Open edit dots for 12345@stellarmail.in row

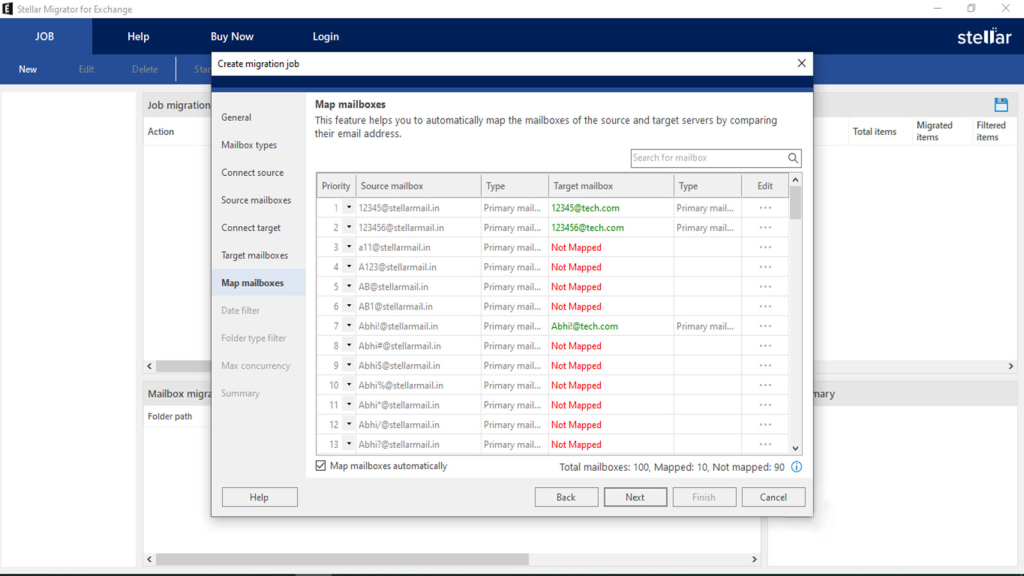coord(765,208)
